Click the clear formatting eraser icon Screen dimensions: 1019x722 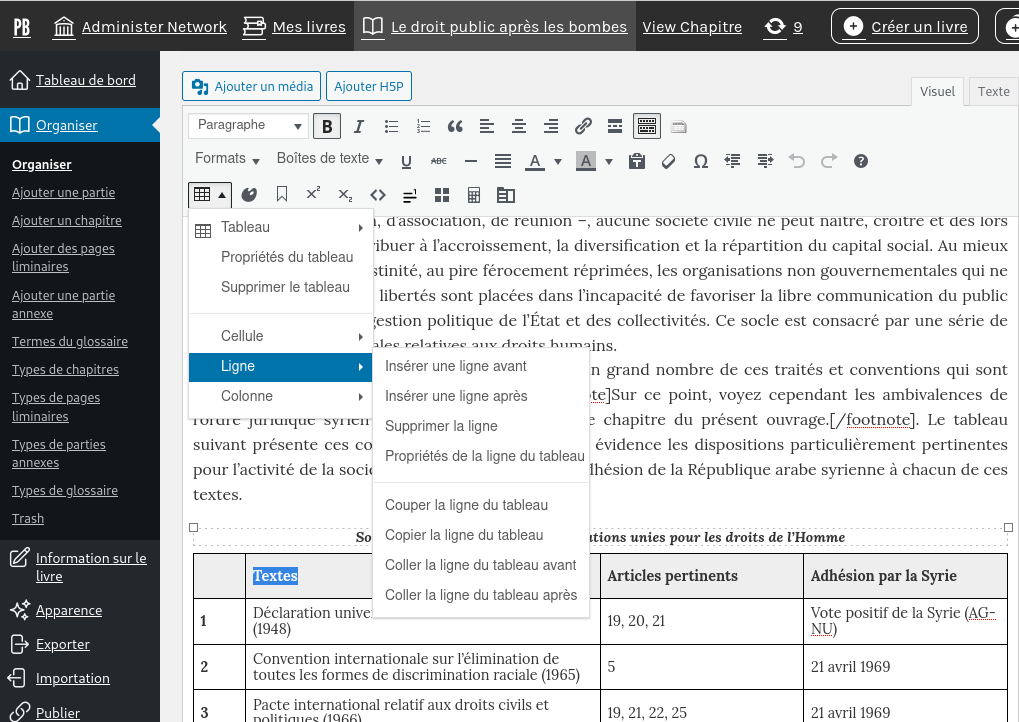pos(669,161)
